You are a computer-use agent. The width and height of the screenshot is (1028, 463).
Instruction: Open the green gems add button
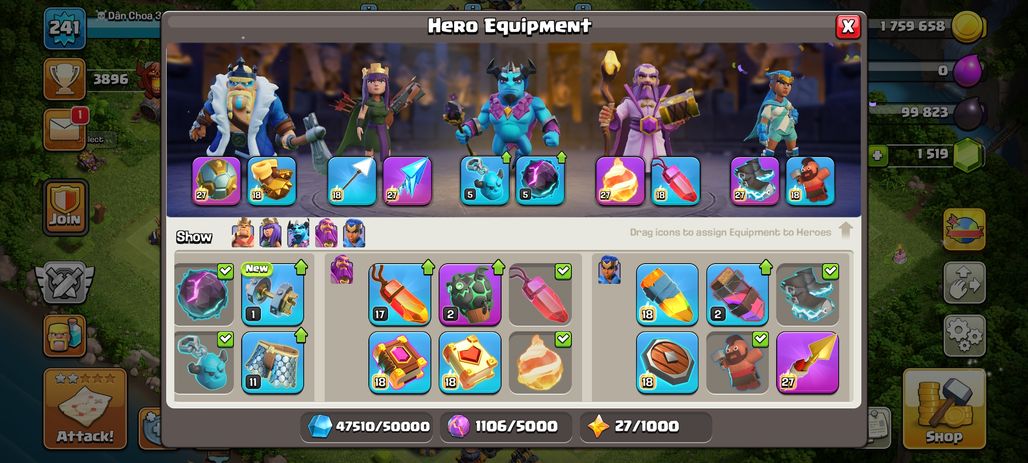(877, 156)
